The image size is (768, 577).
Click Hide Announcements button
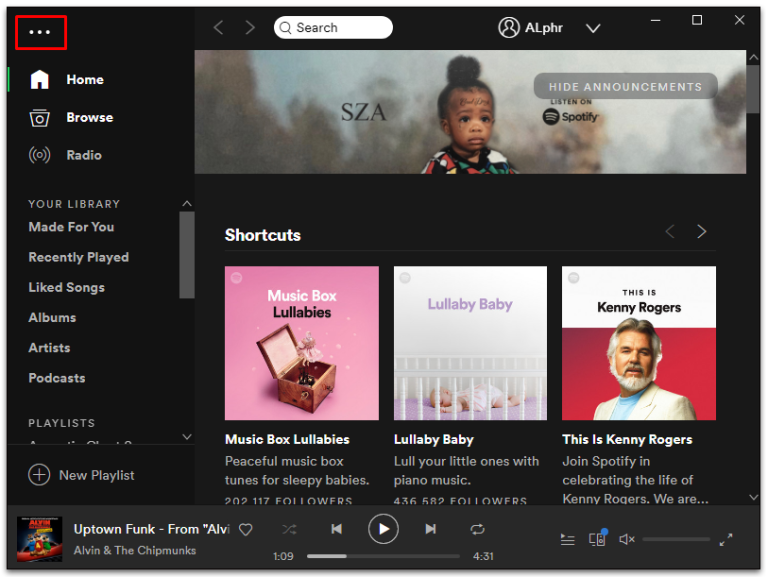click(625, 87)
